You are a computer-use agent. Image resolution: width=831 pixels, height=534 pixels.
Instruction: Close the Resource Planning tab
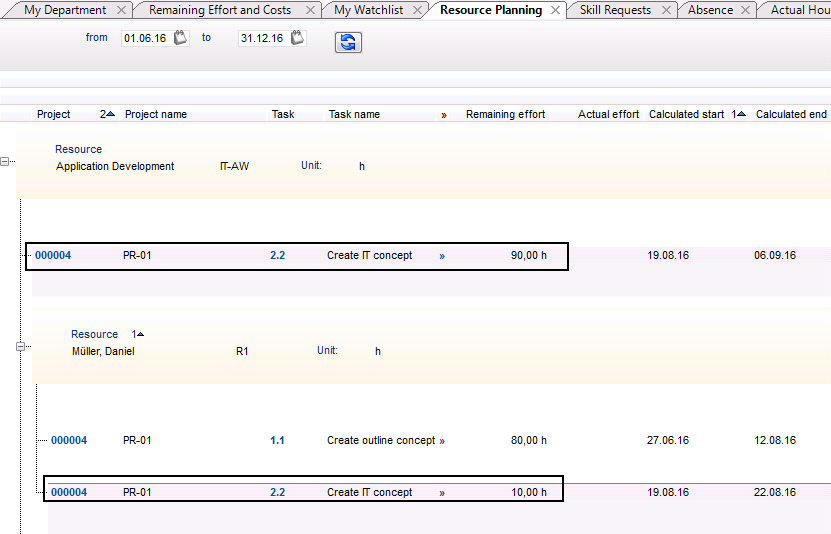tap(555, 10)
